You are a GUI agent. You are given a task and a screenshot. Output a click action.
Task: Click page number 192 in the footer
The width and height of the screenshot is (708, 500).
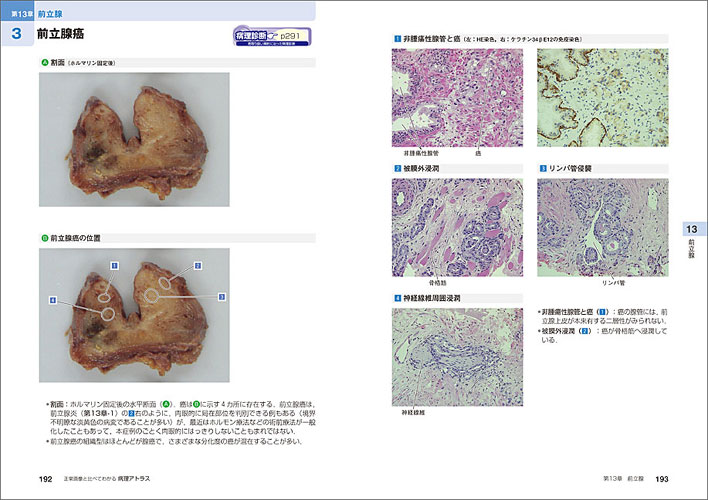click(45, 479)
